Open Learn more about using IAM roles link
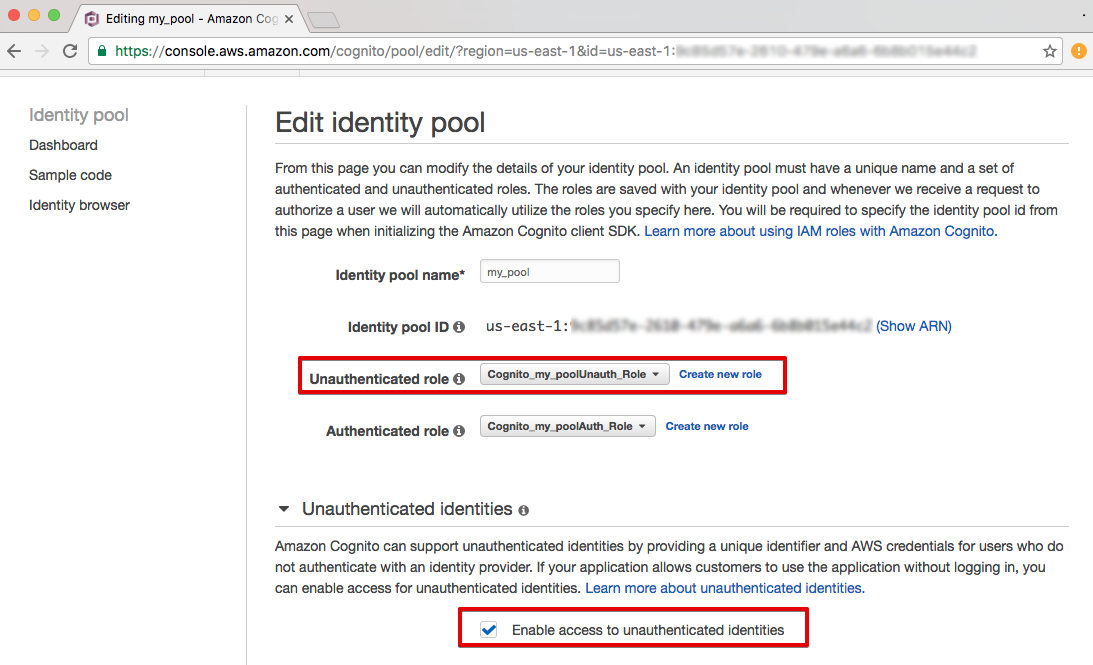This screenshot has height=665, width=1093. pos(820,231)
